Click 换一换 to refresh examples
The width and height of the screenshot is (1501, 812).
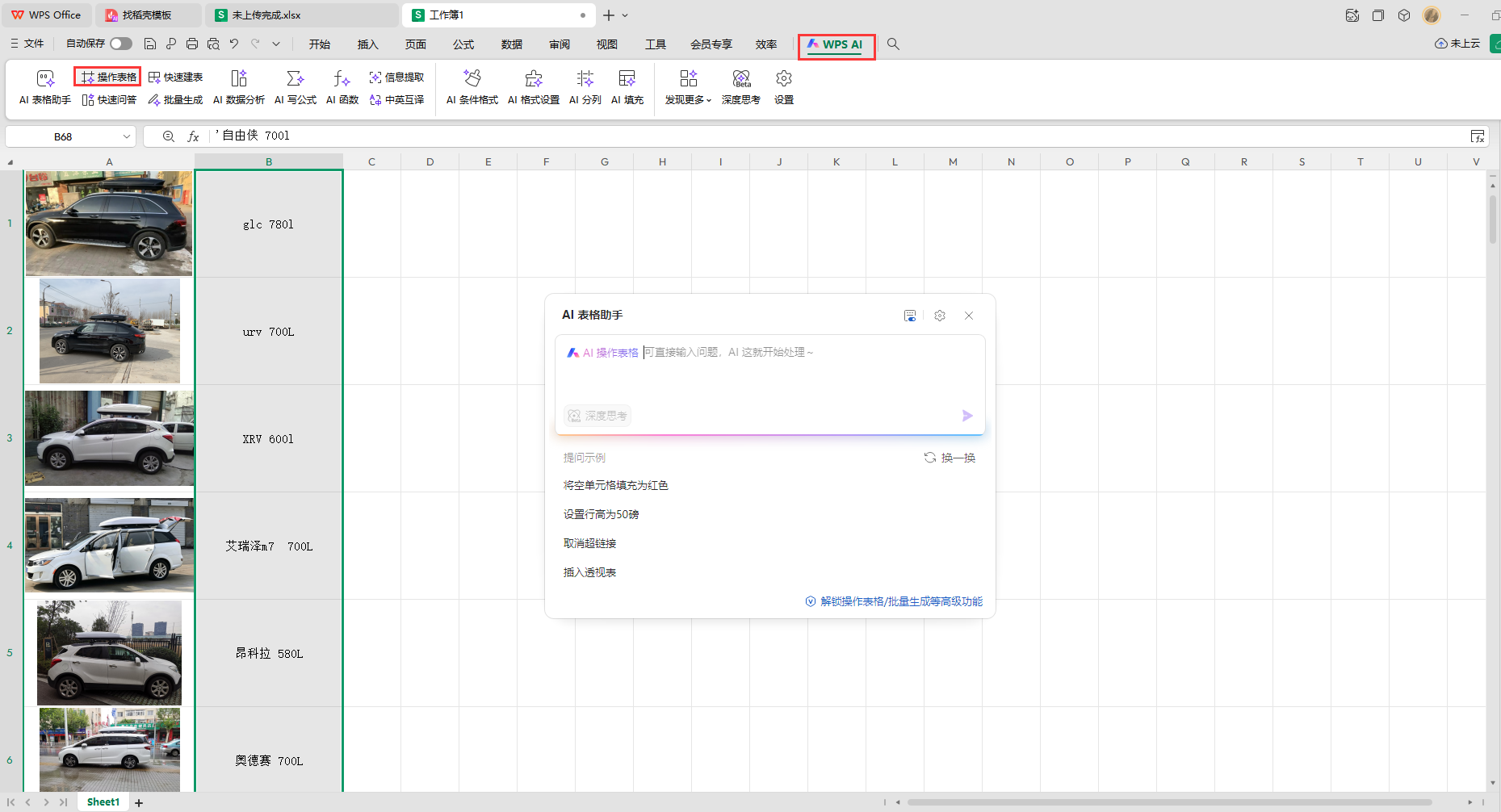pyautogui.click(x=950, y=458)
